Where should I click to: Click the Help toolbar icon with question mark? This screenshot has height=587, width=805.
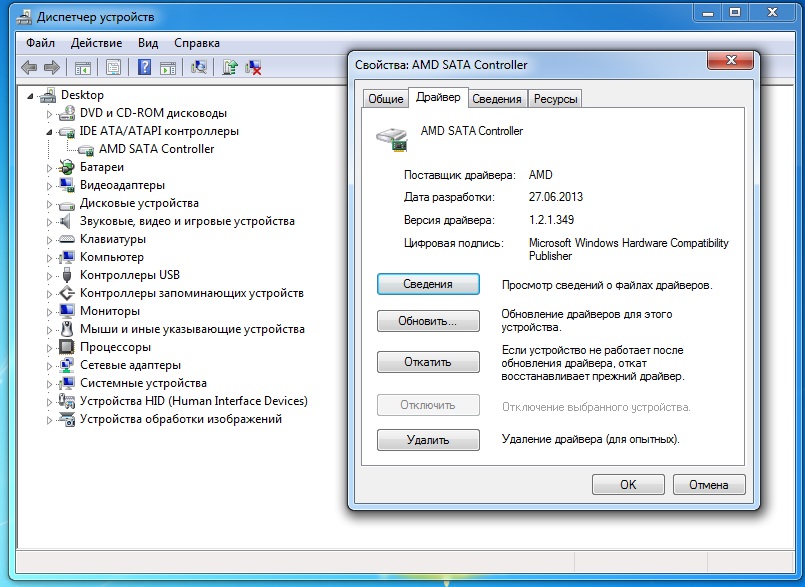144,67
